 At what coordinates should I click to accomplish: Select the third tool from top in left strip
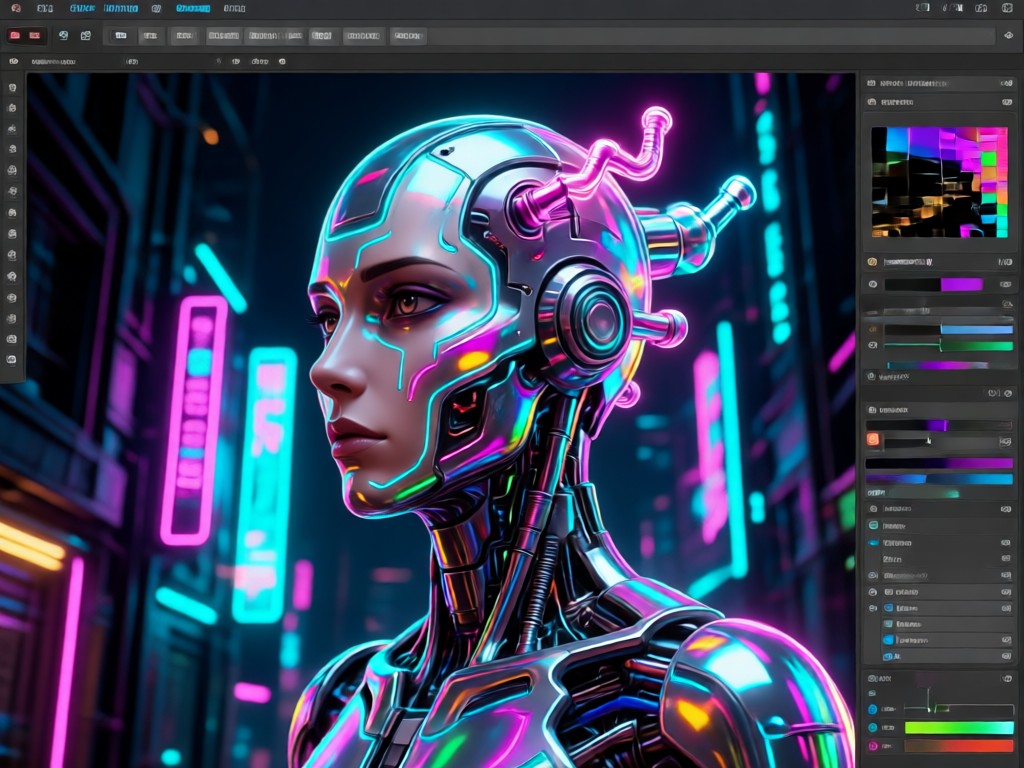pos(12,129)
